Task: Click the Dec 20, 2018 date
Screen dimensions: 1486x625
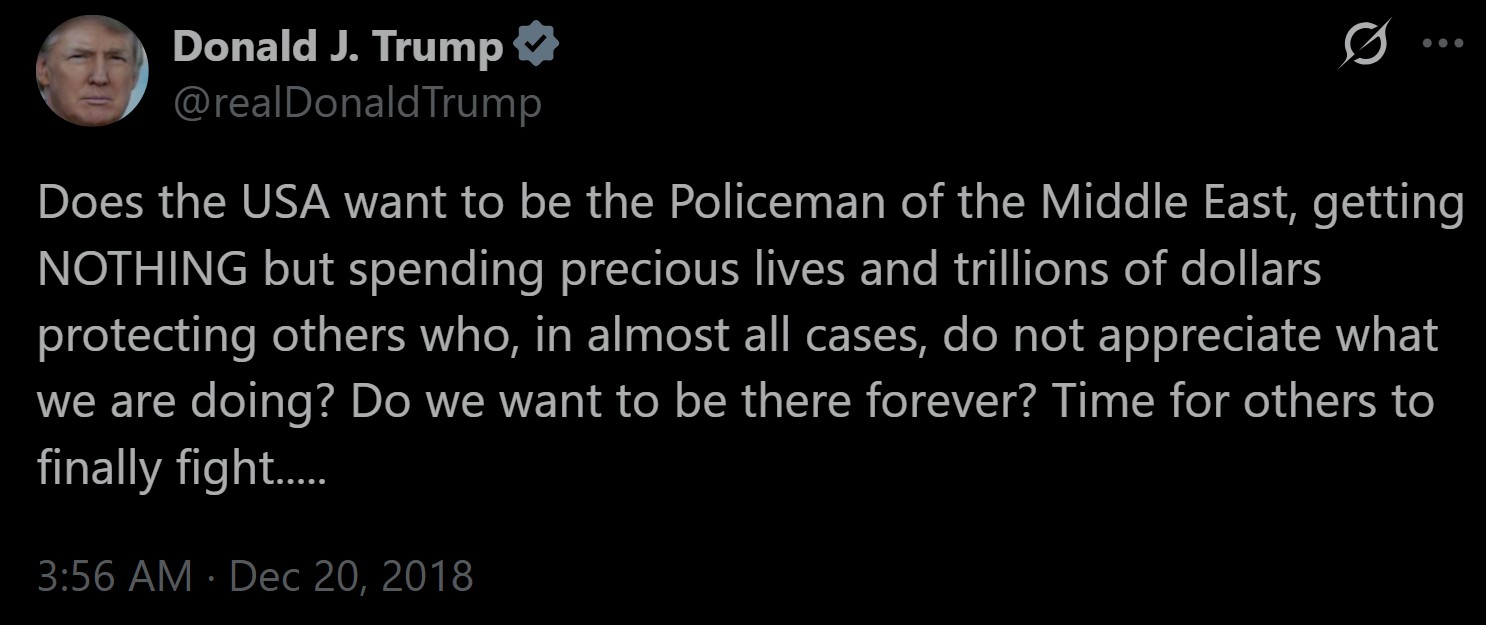Action: [351, 577]
